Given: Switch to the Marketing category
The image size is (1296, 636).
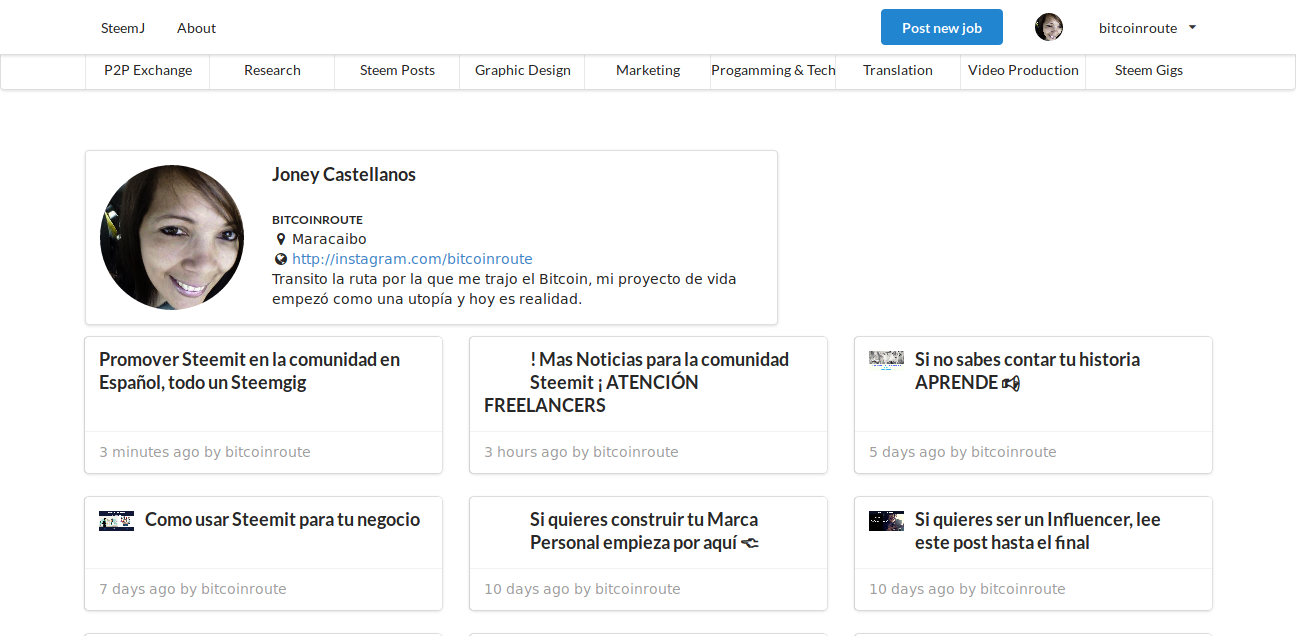Looking at the screenshot, I should (x=647, y=70).
